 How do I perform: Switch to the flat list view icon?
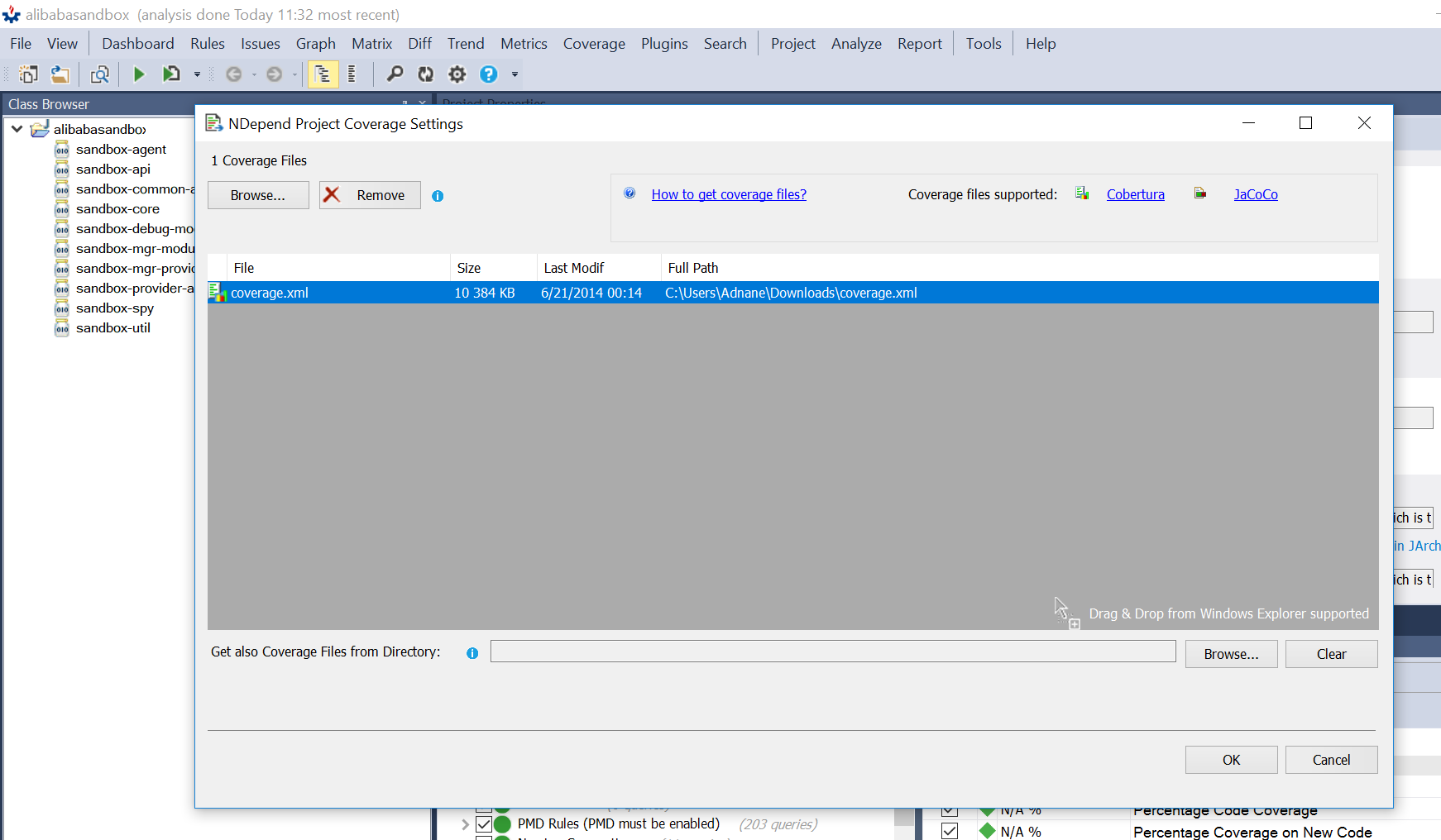click(x=352, y=74)
